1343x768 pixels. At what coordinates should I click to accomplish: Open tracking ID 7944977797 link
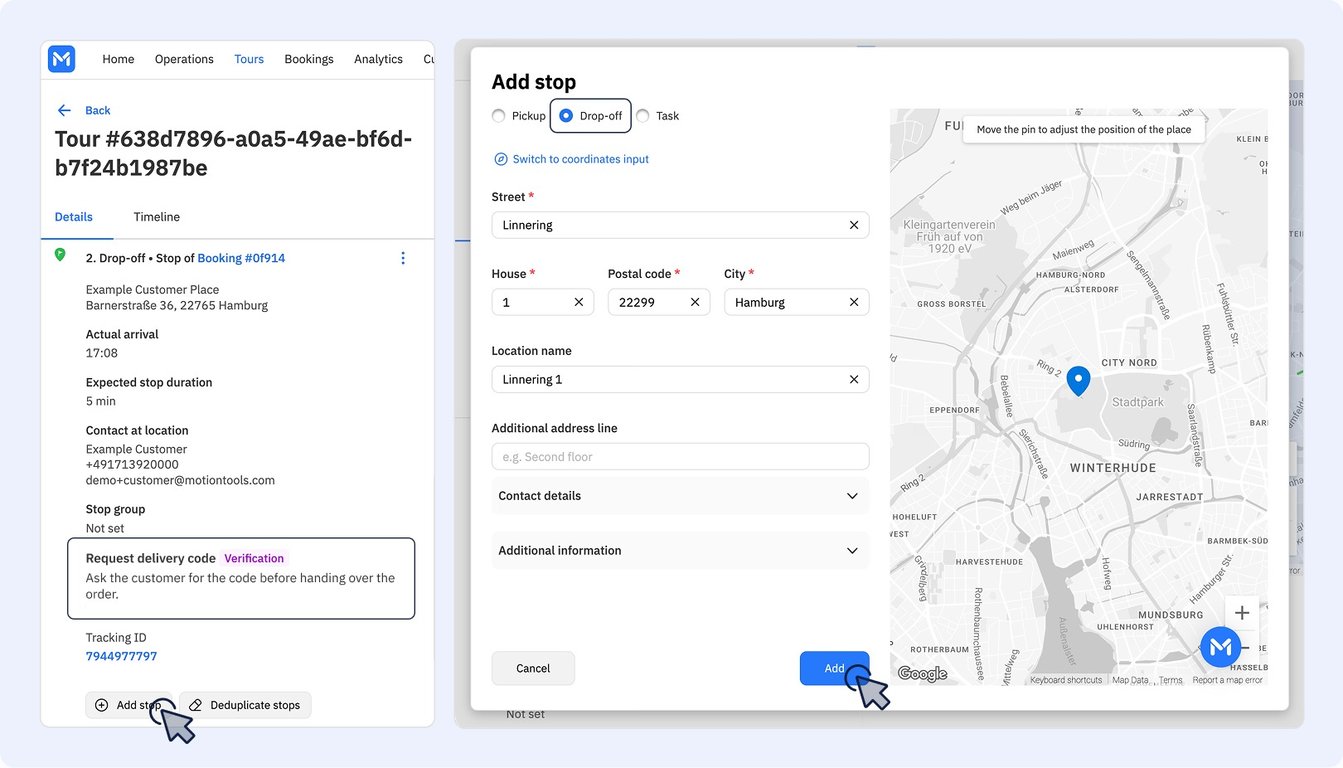click(x=121, y=656)
